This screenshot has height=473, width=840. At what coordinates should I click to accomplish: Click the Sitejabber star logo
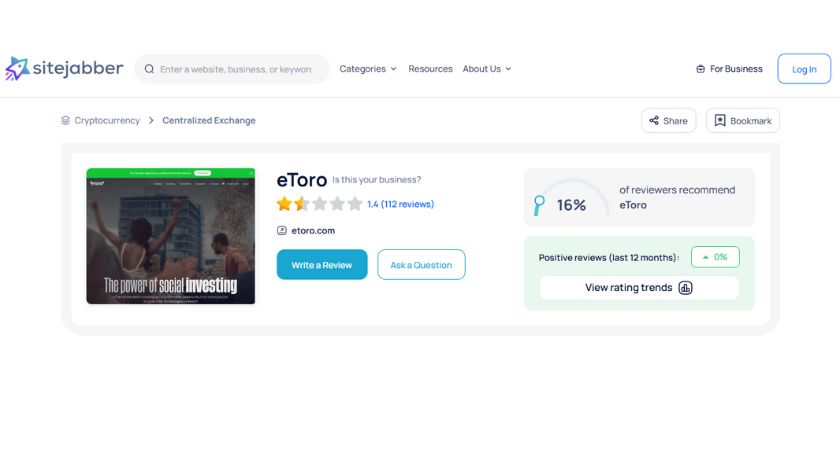(17, 69)
